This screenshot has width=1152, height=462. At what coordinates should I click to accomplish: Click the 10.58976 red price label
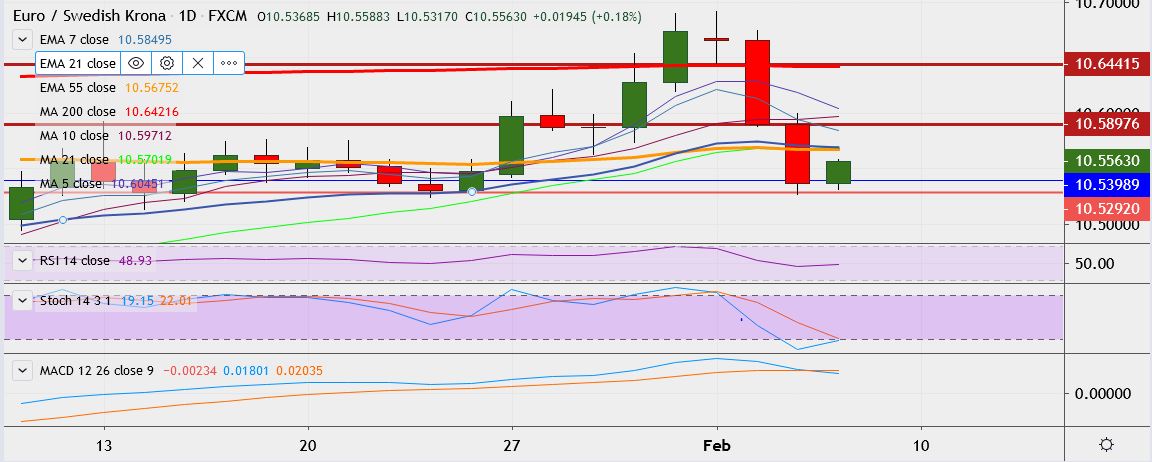[x=1107, y=123]
